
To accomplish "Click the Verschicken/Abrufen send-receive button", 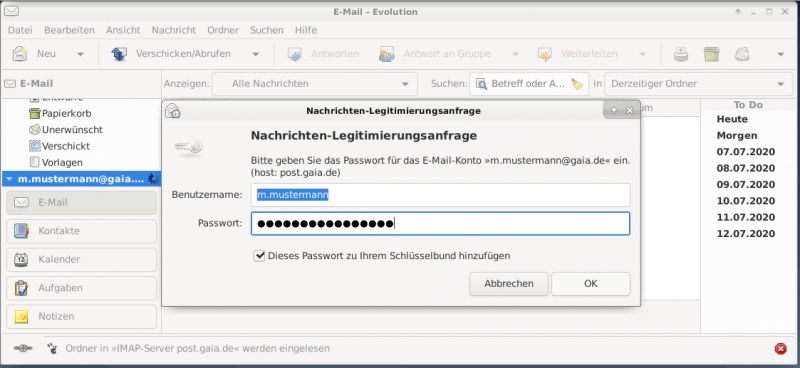I will (x=172, y=54).
